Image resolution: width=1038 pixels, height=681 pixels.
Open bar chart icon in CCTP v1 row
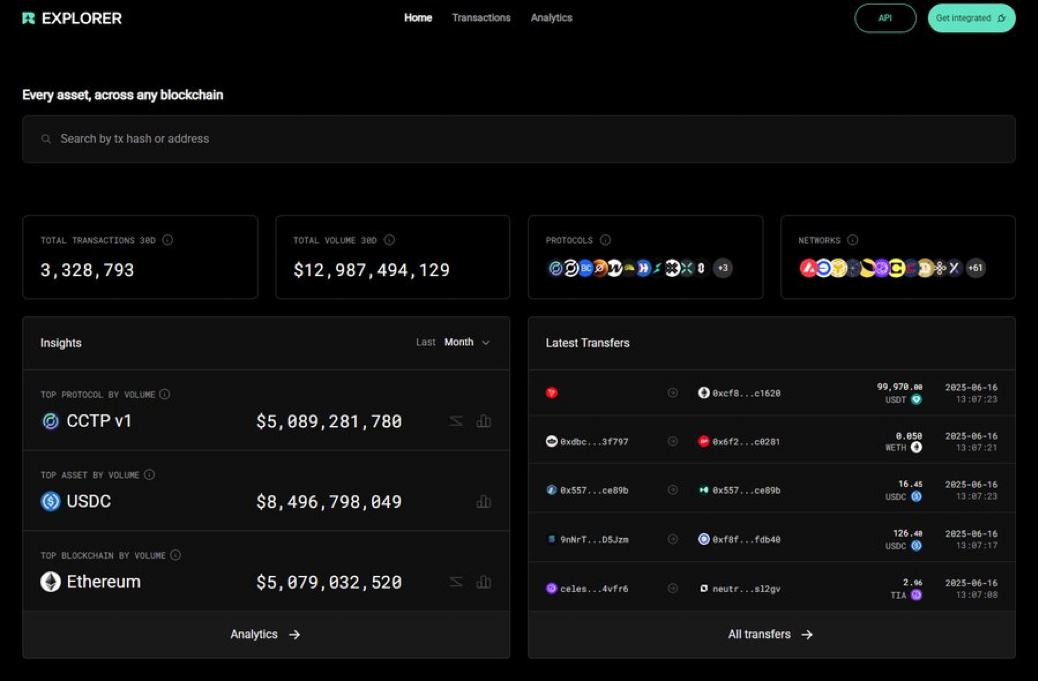[484, 421]
